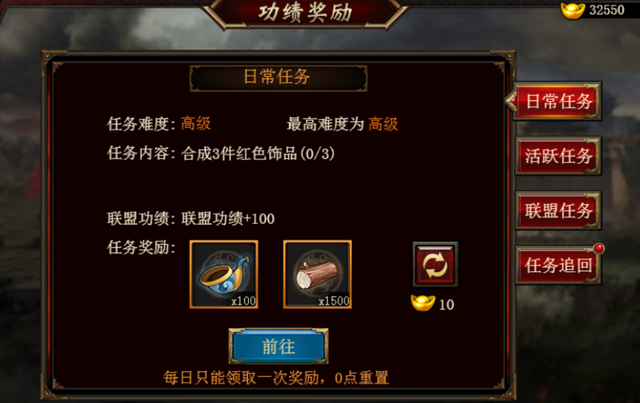Tap the wood log reward x1500

pyautogui.click(x=318, y=274)
